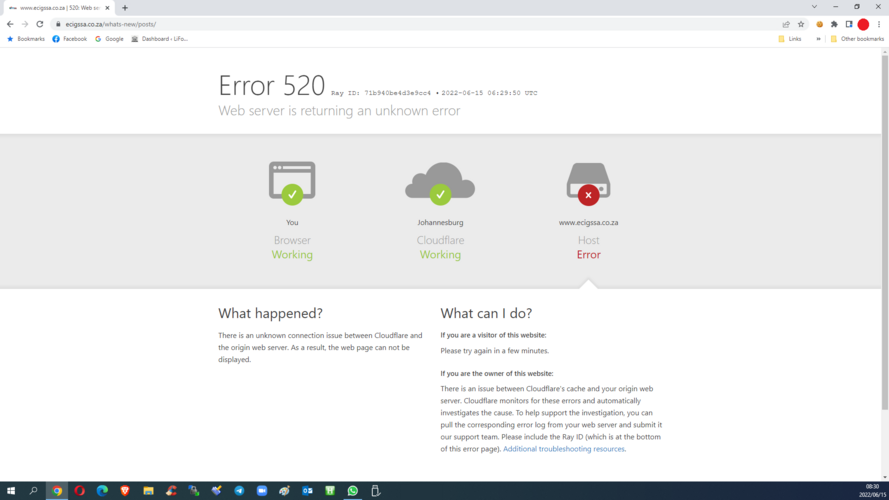Image resolution: width=889 pixels, height=500 pixels.
Task: Open Telegram from the taskbar
Action: 239,491
